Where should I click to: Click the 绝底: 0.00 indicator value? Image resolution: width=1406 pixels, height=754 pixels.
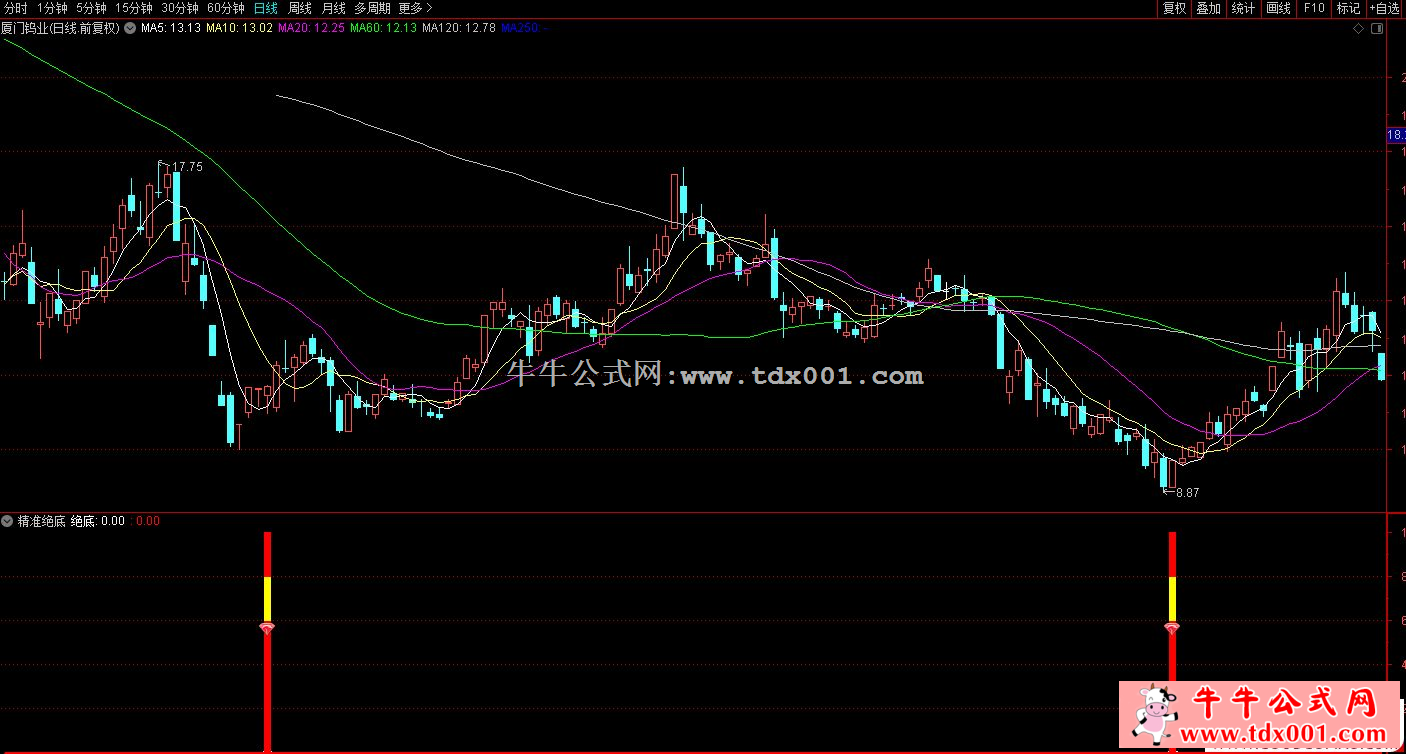pyautogui.click(x=98, y=521)
